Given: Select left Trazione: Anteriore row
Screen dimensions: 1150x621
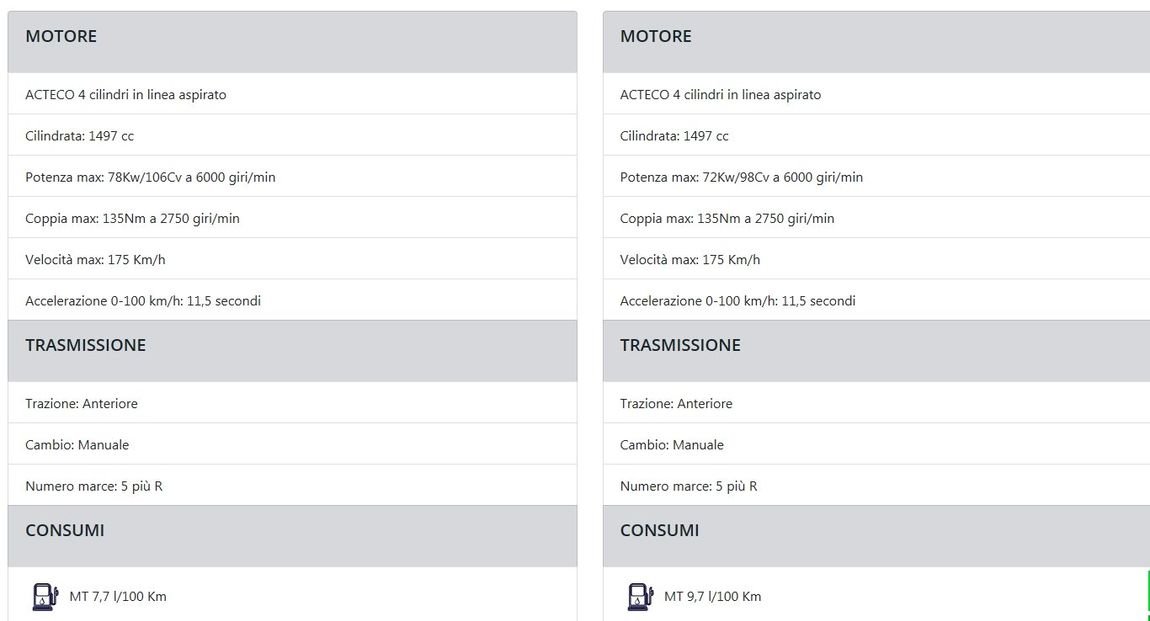Looking at the screenshot, I should (292, 403).
